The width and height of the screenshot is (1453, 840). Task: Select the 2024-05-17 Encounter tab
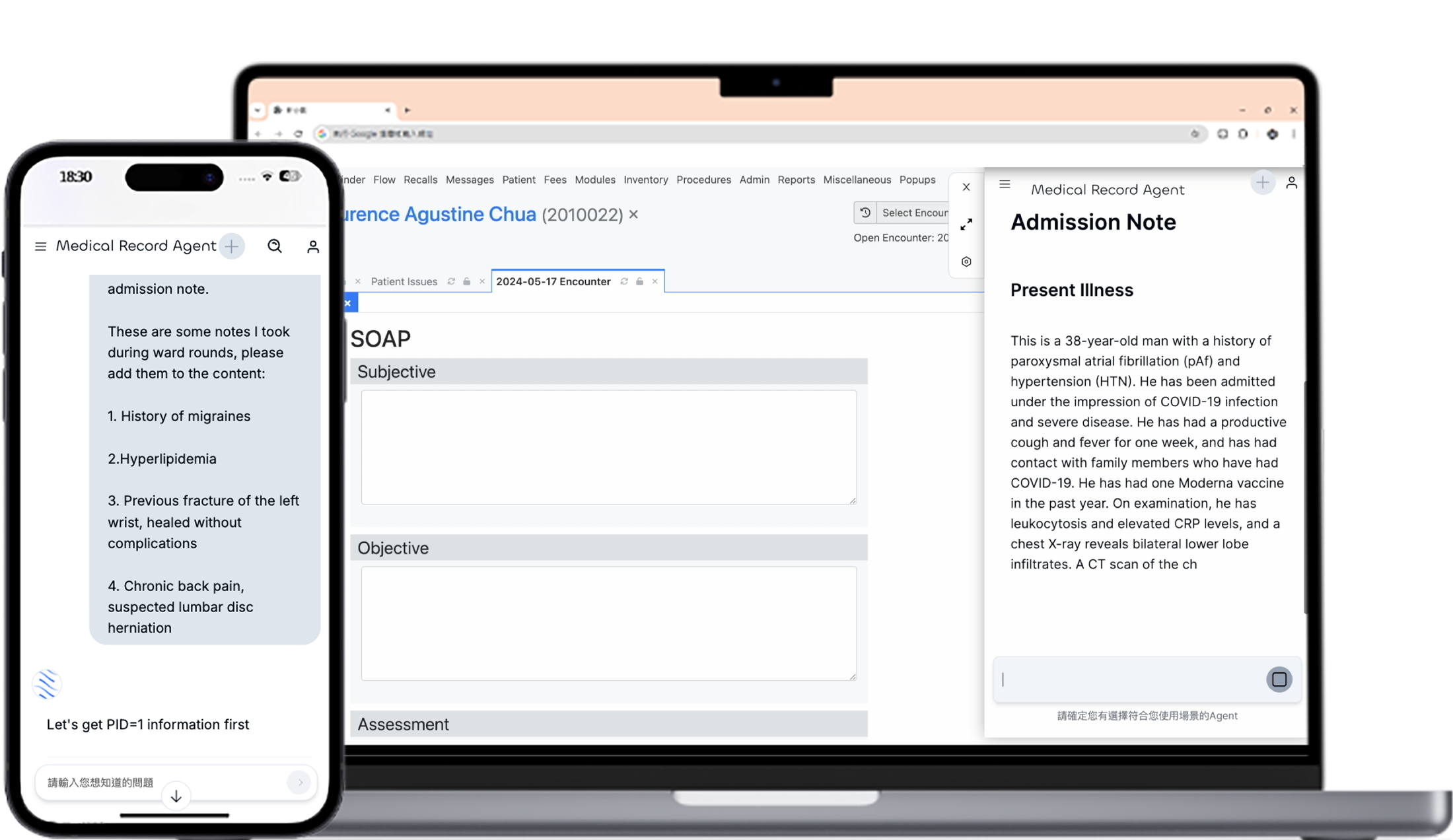coord(553,281)
